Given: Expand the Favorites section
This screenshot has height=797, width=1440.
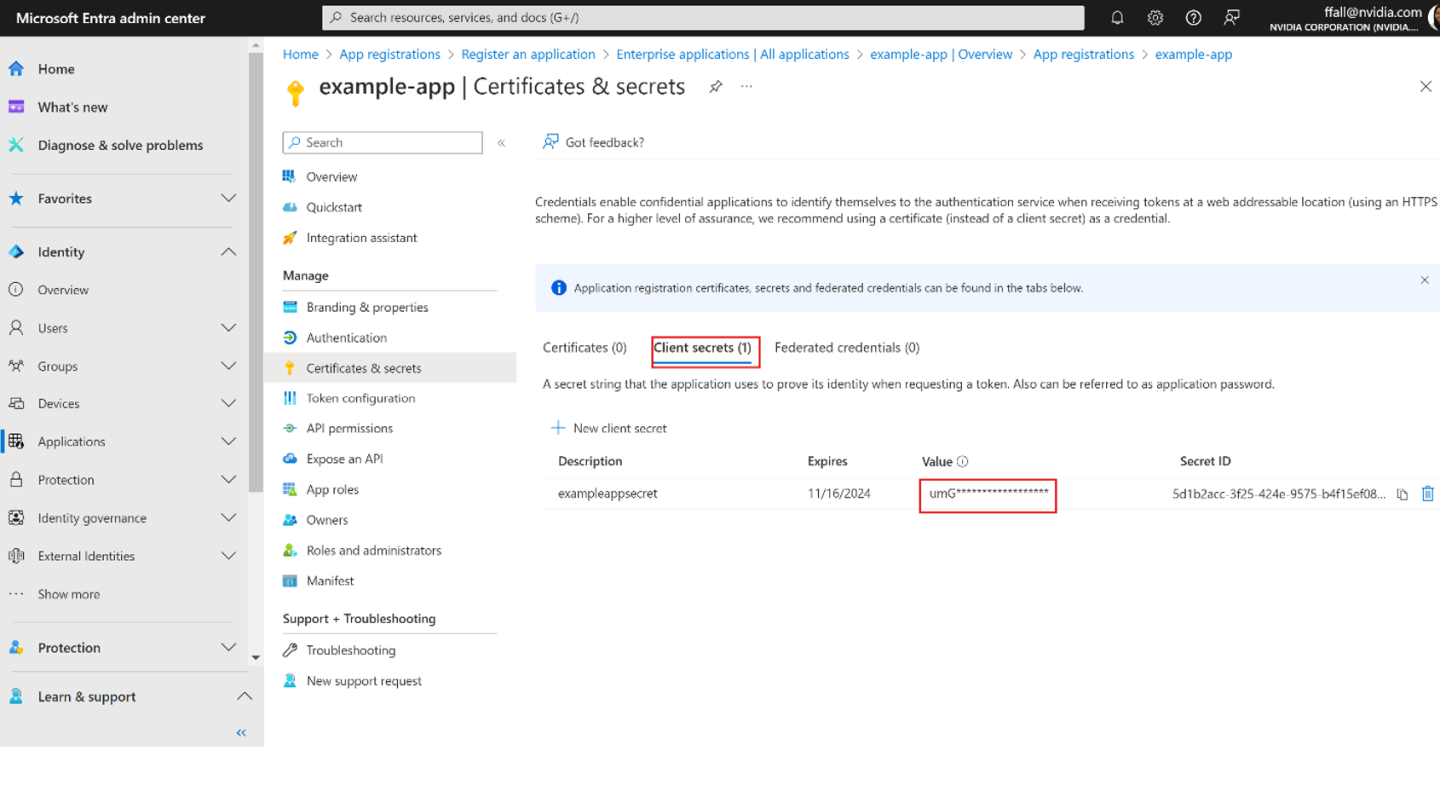Looking at the screenshot, I should [x=228, y=199].
